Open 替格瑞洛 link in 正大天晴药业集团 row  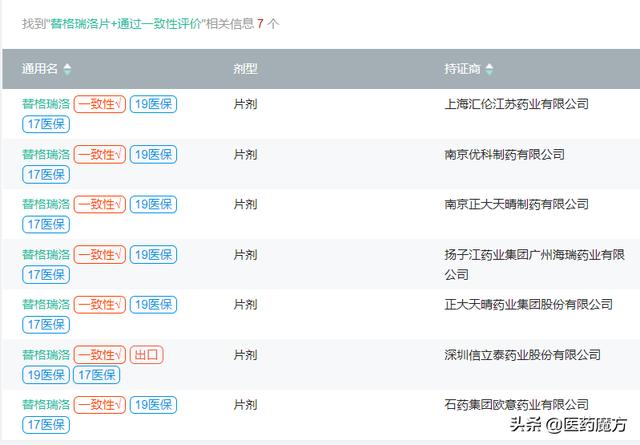46,304
